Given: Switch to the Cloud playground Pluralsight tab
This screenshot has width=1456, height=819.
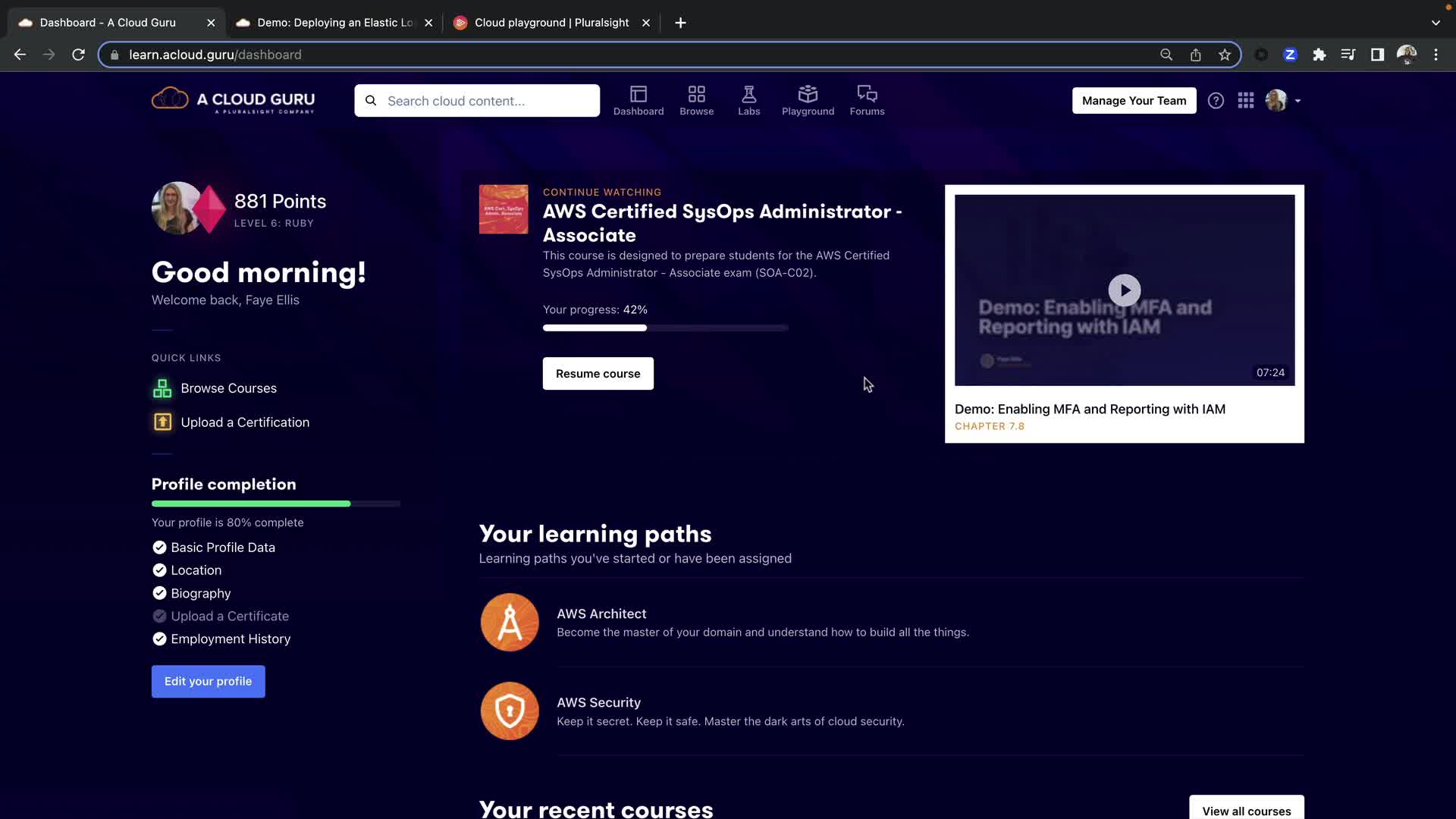Looking at the screenshot, I should 551,23.
